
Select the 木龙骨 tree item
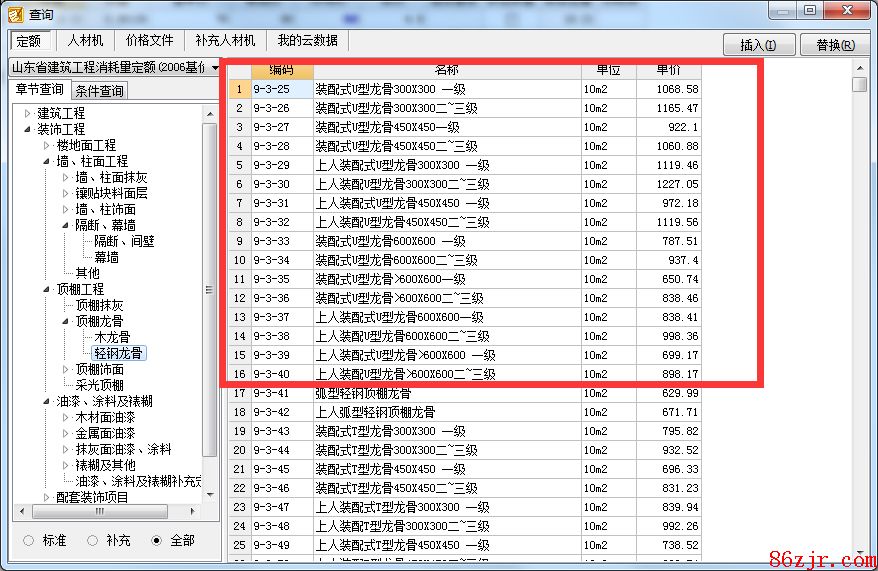point(112,337)
